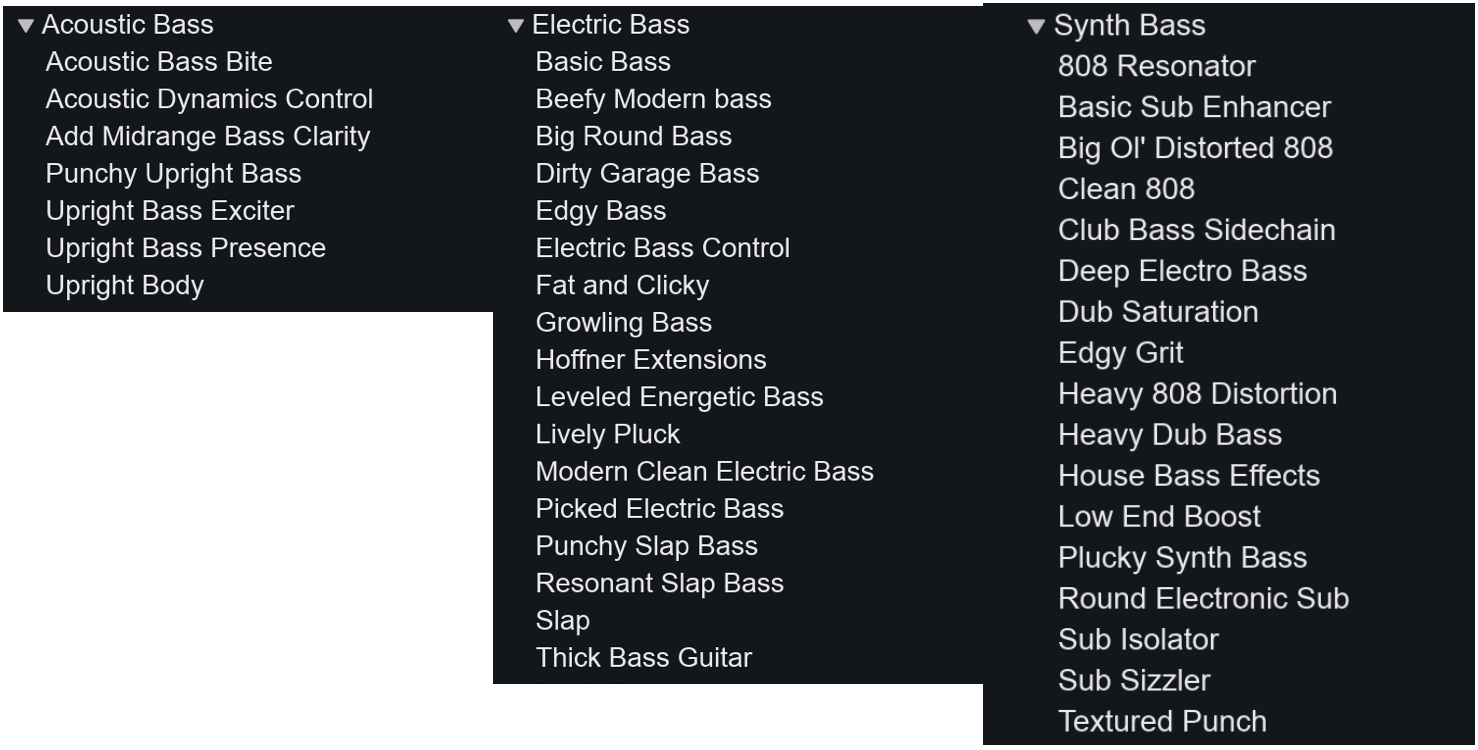
Task: Collapse the Electric Bass category
Action: [x=516, y=25]
